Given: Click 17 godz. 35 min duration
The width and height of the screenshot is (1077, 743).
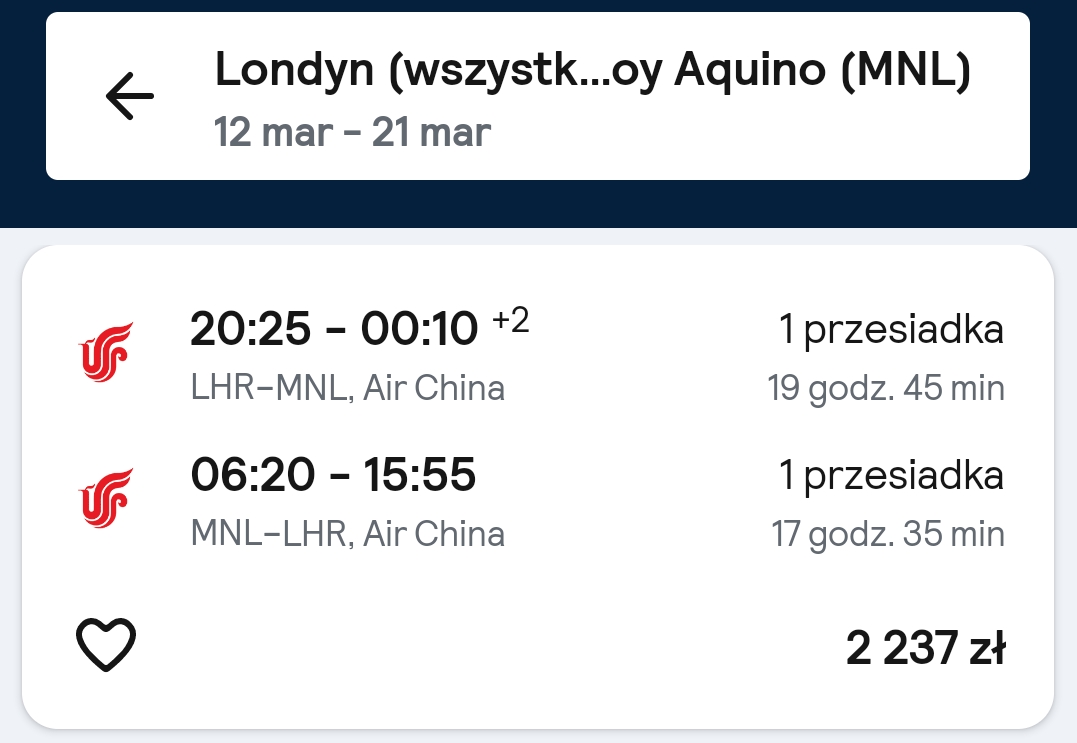Looking at the screenshot, I should point(888,534).
